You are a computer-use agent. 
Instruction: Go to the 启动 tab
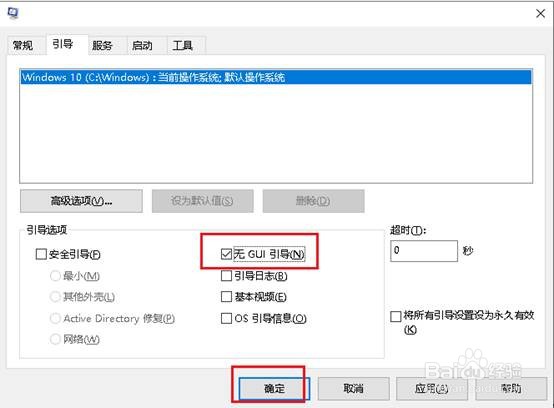142,46
